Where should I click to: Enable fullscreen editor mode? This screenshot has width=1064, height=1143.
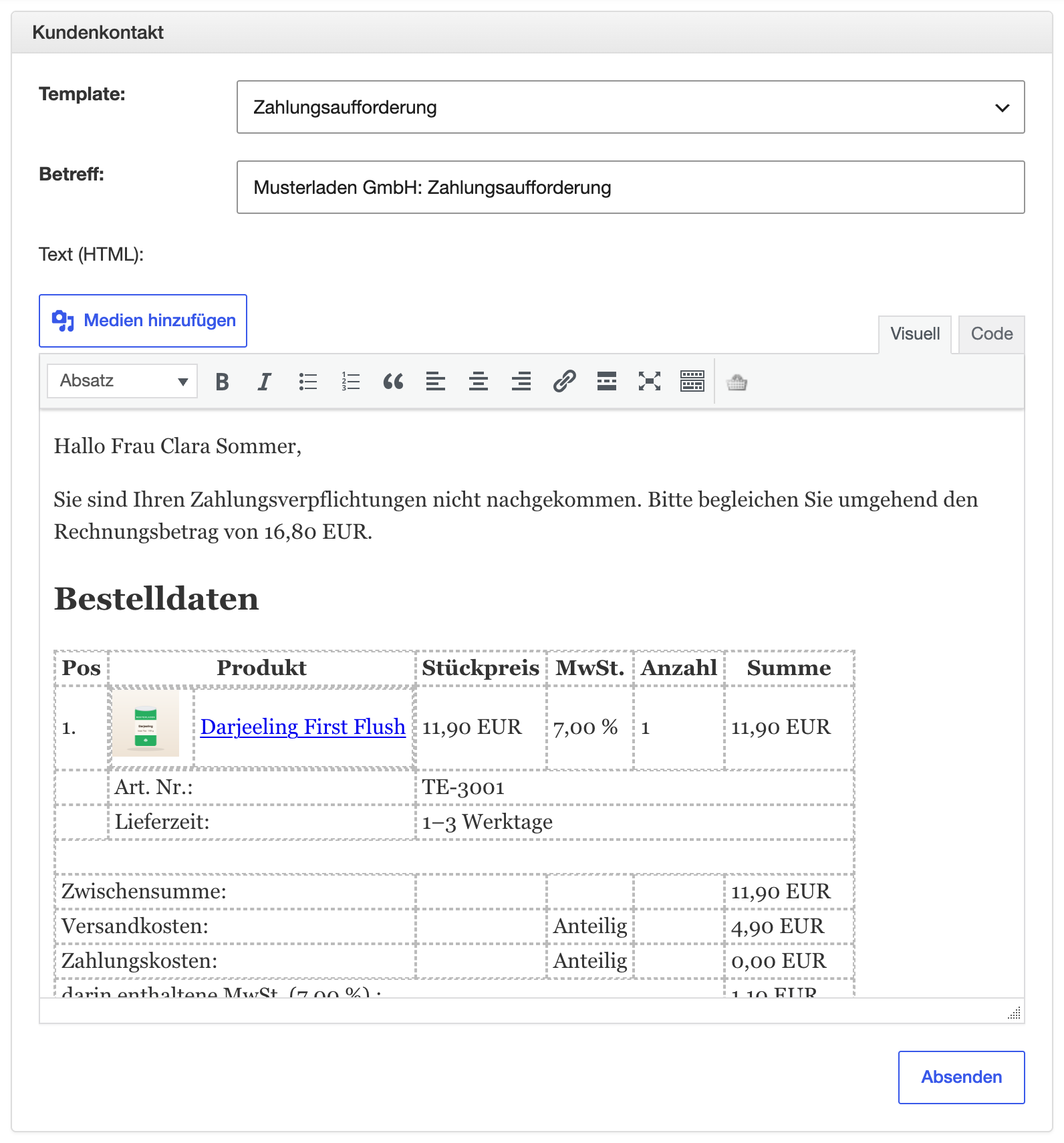pos(650,382)
